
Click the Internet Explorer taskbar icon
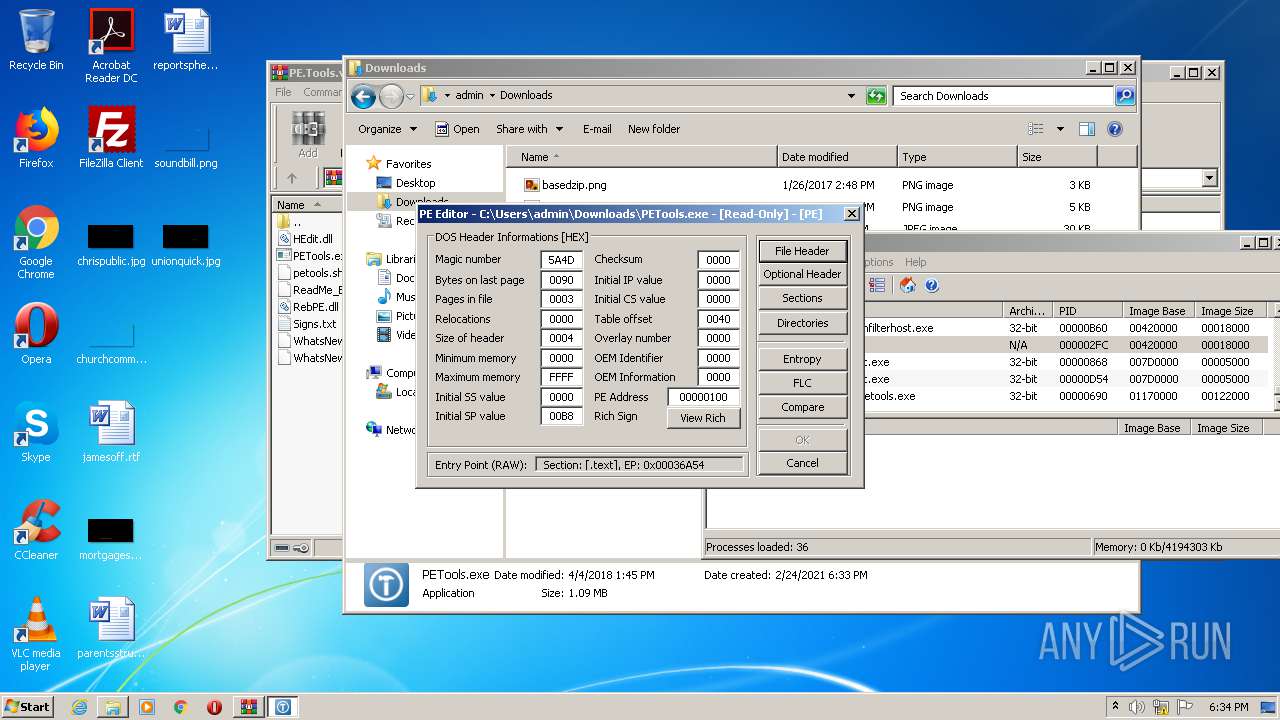coord(79,707)
